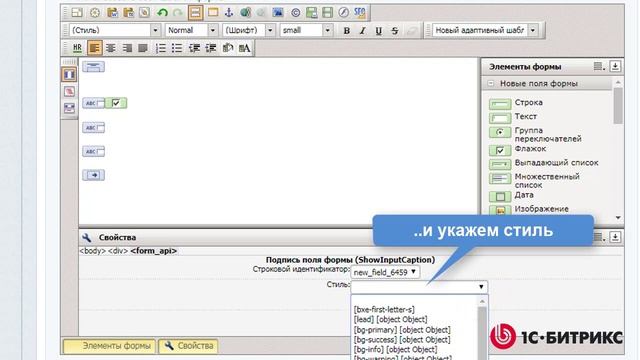This screenshot has width=640, height=360.
Task: Toggle bold formatting B
Action: [x=347, y=31]
